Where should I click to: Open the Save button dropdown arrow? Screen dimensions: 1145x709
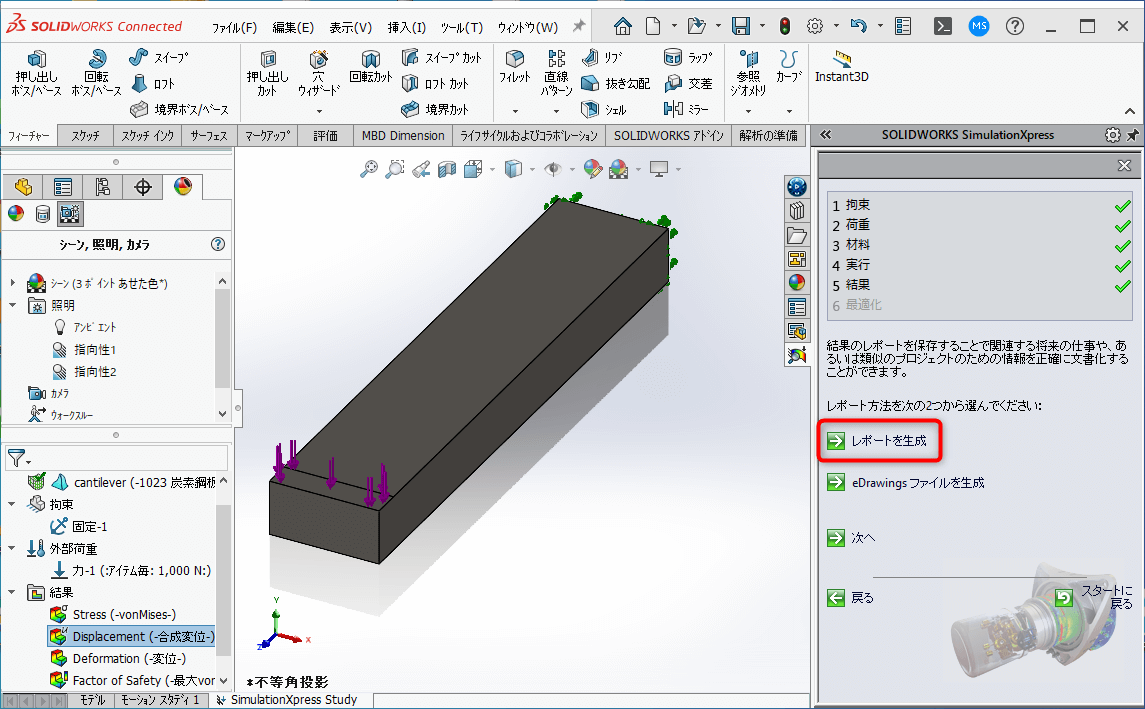(x=760, y=25)
